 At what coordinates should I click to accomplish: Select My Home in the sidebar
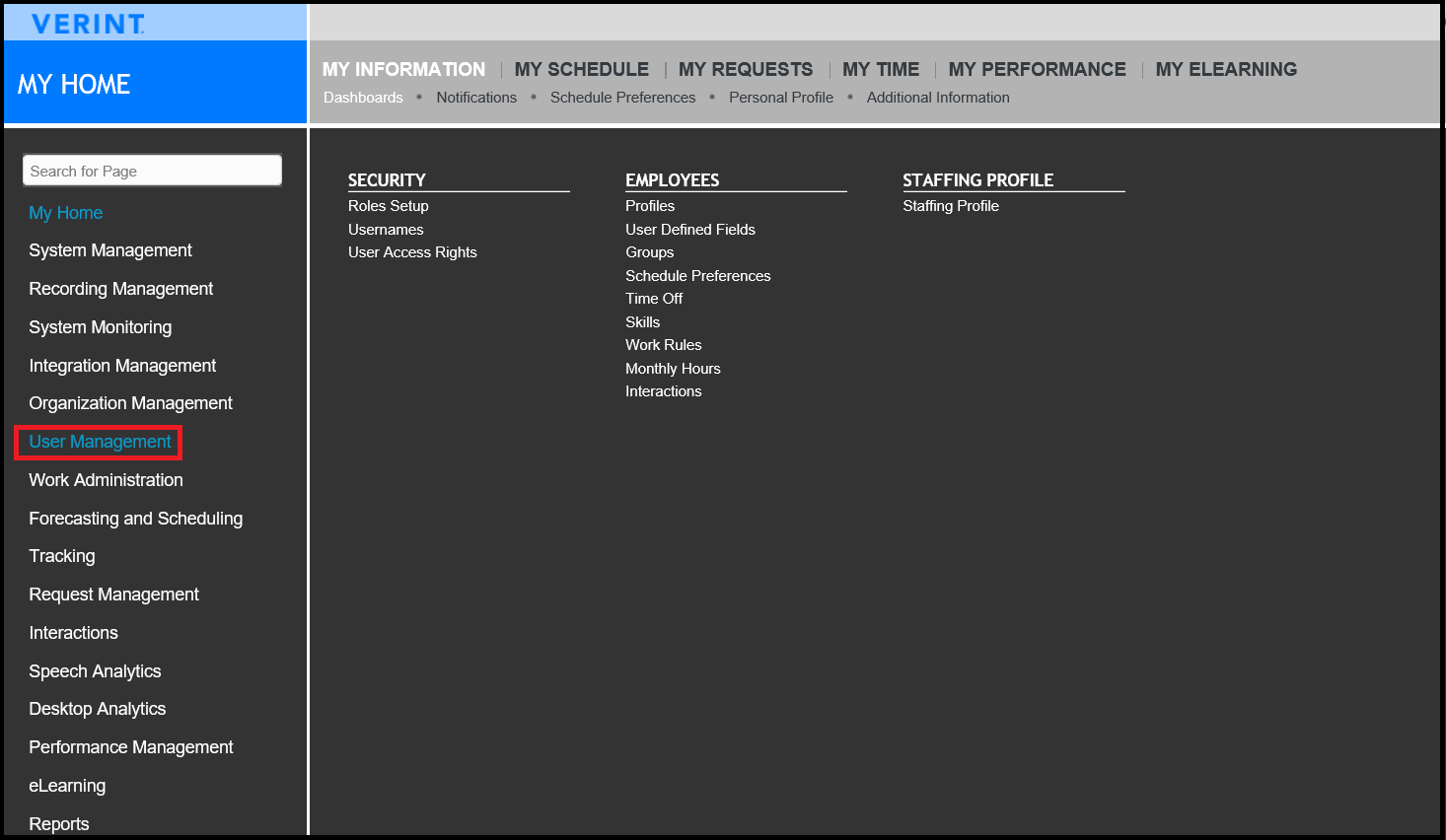(66, 213)
